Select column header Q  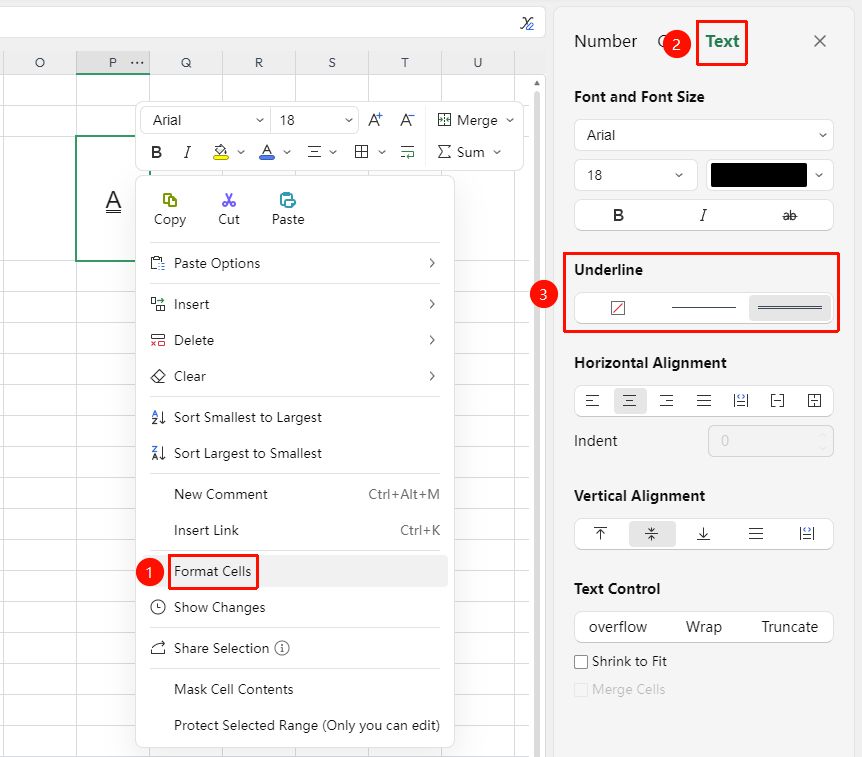coord(186,63)
